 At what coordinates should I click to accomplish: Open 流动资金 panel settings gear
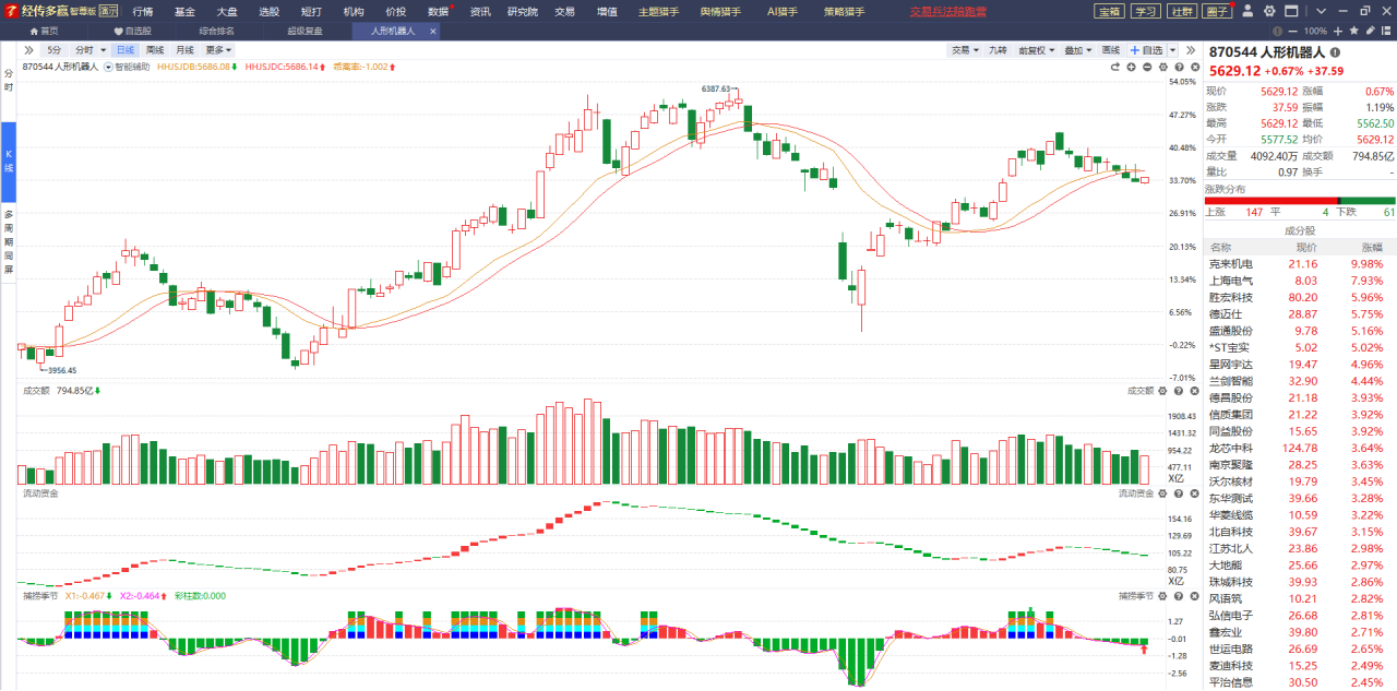pos(1162,493)
